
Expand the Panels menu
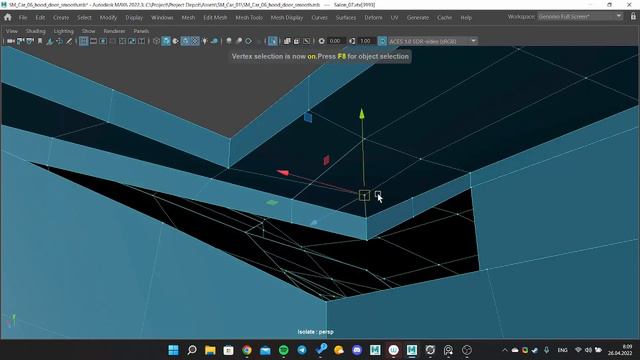[141, 31]
